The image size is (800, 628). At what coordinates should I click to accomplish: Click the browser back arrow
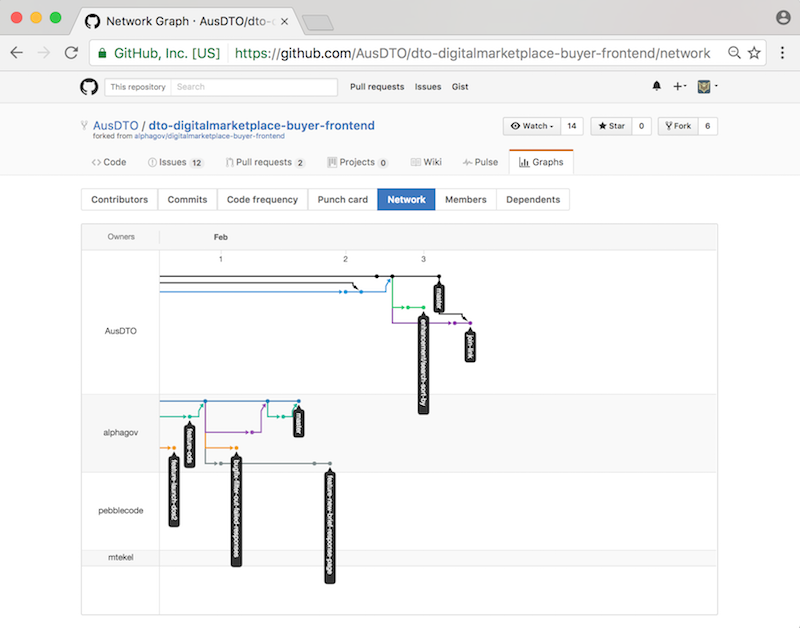(17, 53)
